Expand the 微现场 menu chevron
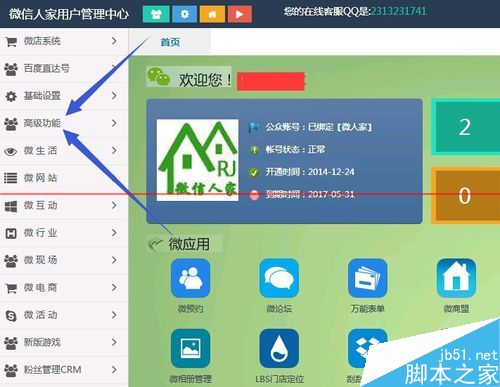This screenshot has height=387, width=500. point(114,260)
